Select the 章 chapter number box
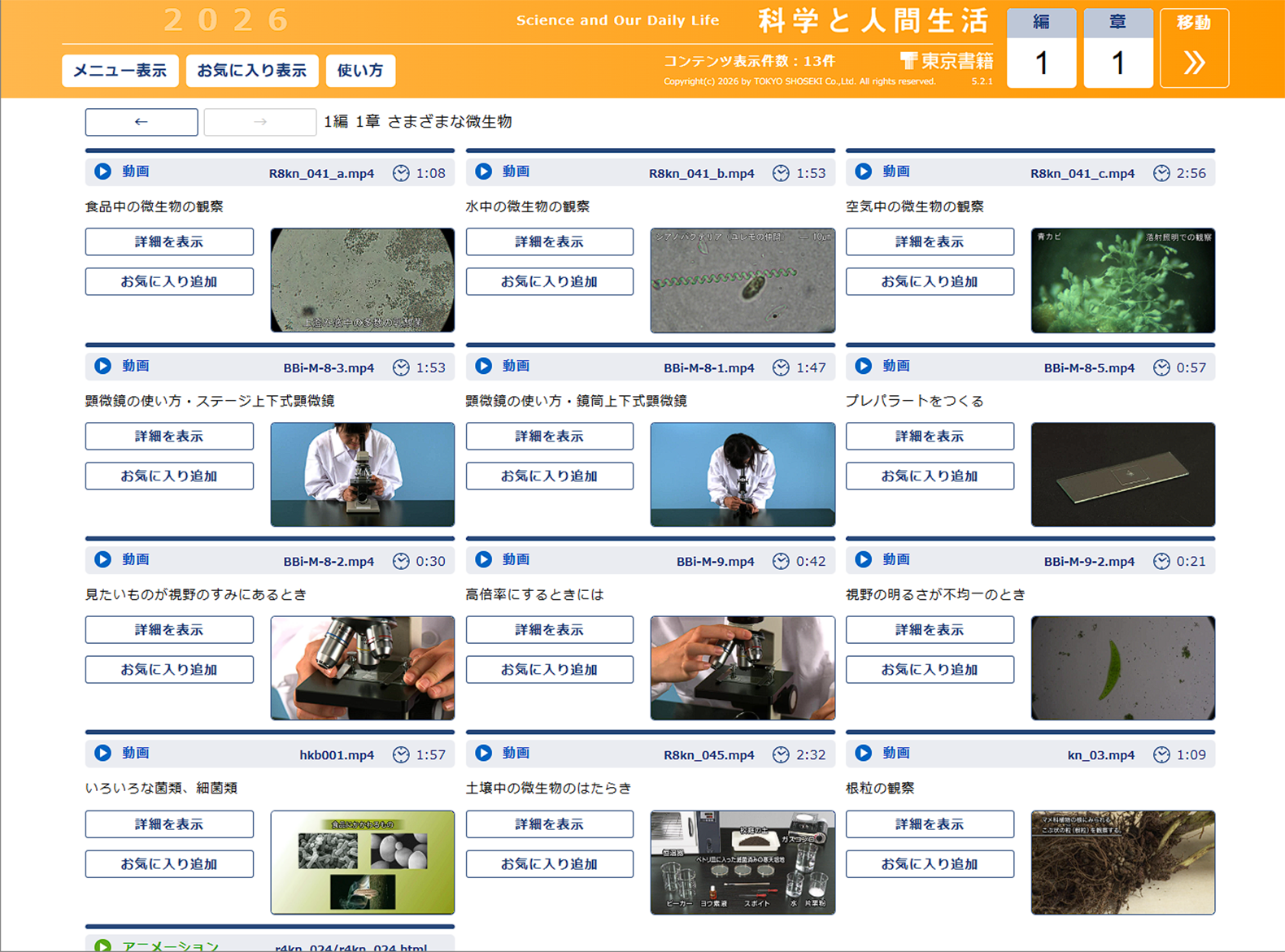1285x952 pixels. pyautogui.click(x=1117, y=62)
